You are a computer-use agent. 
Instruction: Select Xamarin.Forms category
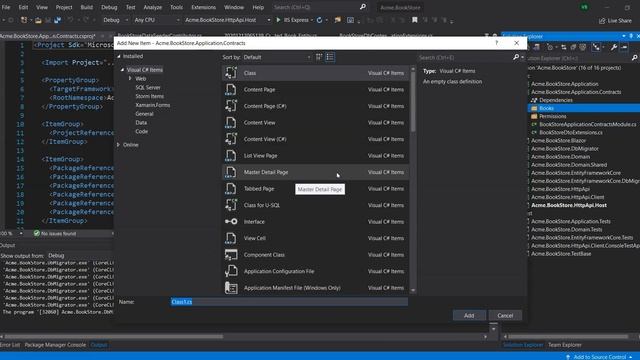pyautogui.click(x=153, y=105)
